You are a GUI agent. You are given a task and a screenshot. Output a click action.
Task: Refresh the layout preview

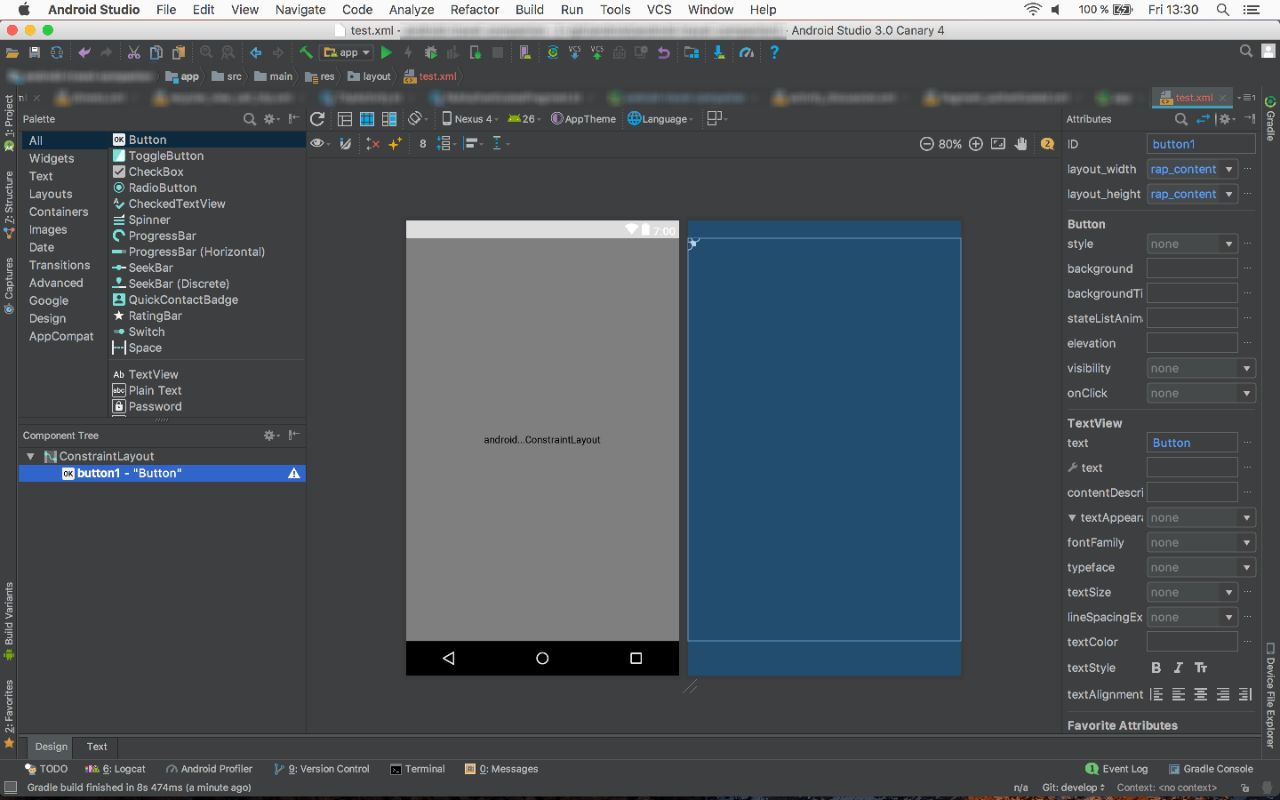click(317, 119)
